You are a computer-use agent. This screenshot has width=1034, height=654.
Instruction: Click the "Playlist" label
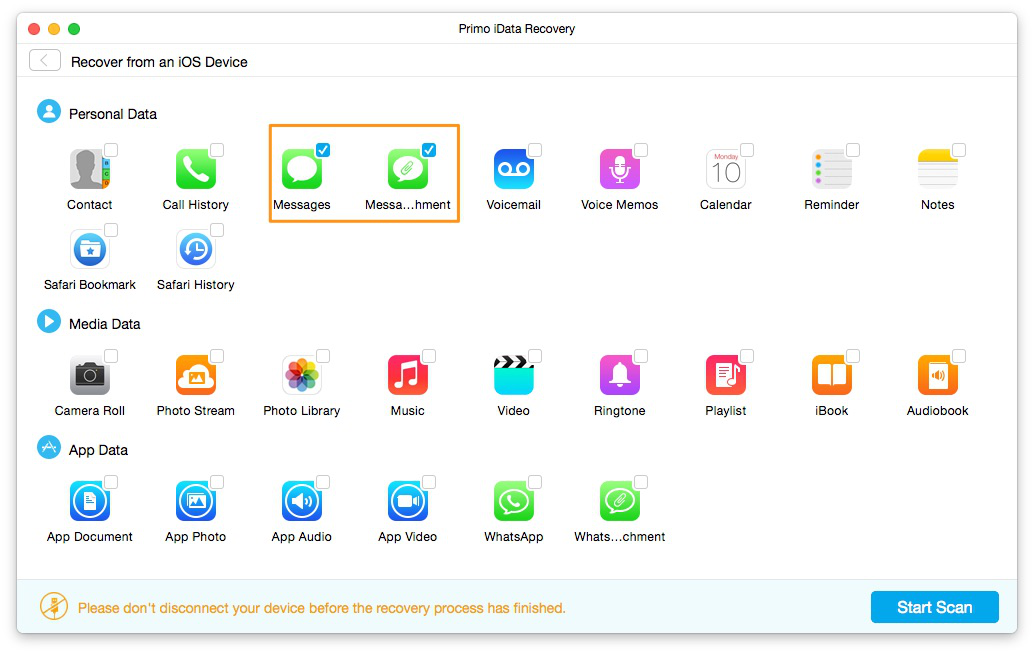click(725, 411)
